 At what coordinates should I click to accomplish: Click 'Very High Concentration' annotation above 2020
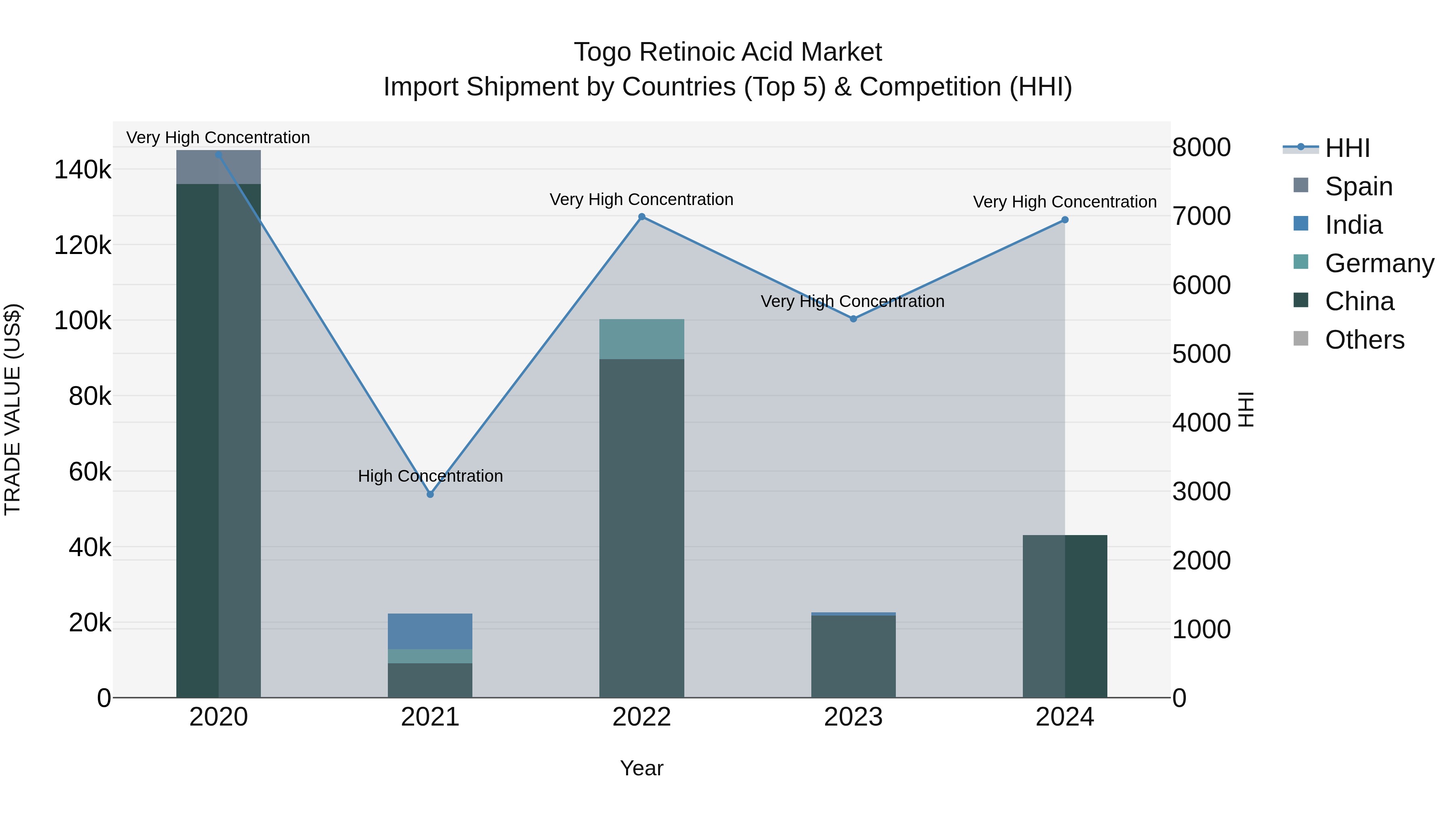click(218, 138)
